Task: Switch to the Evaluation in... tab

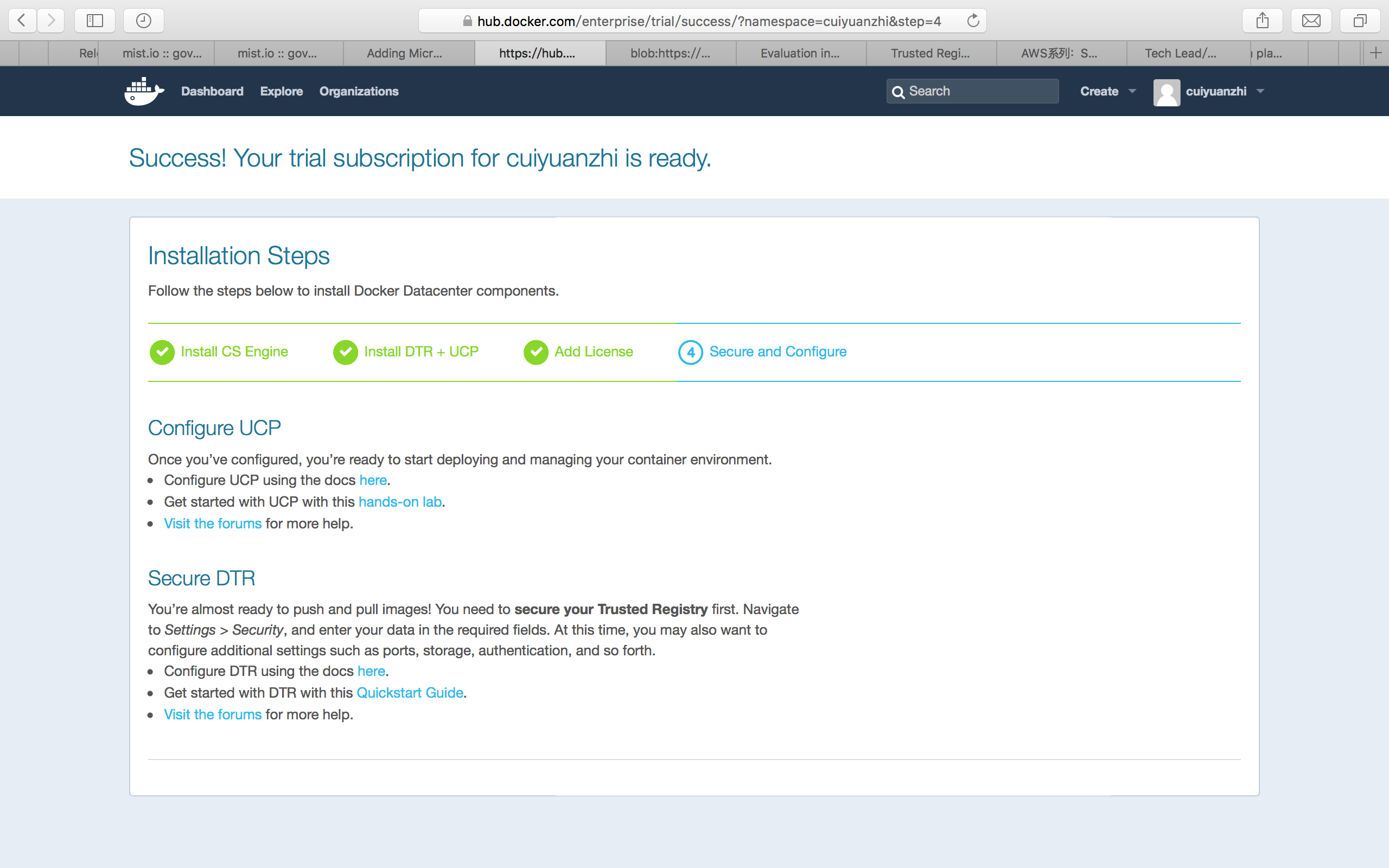Action: click(800, 53)
